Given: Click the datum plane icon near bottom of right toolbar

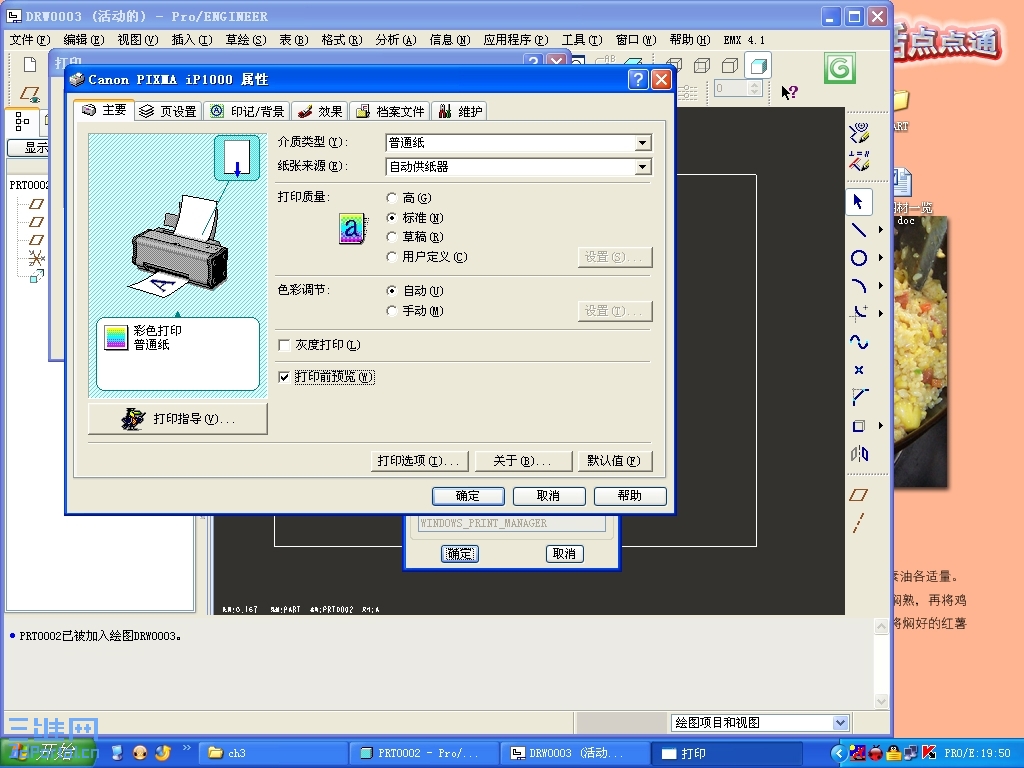Looking at the screenshot, I should (x=858, y=495).
